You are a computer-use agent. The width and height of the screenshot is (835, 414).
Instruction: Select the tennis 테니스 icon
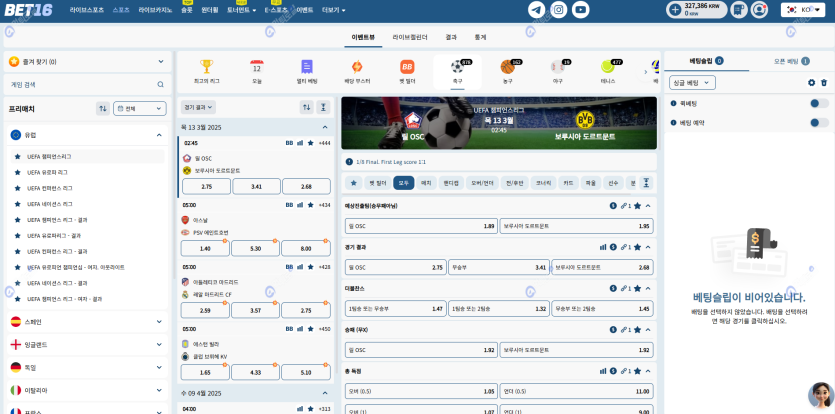[x=608, y=67]
